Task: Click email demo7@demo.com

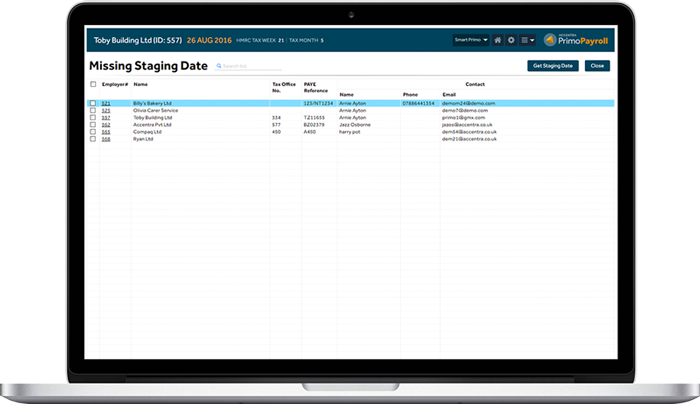Action: point(465,110)
